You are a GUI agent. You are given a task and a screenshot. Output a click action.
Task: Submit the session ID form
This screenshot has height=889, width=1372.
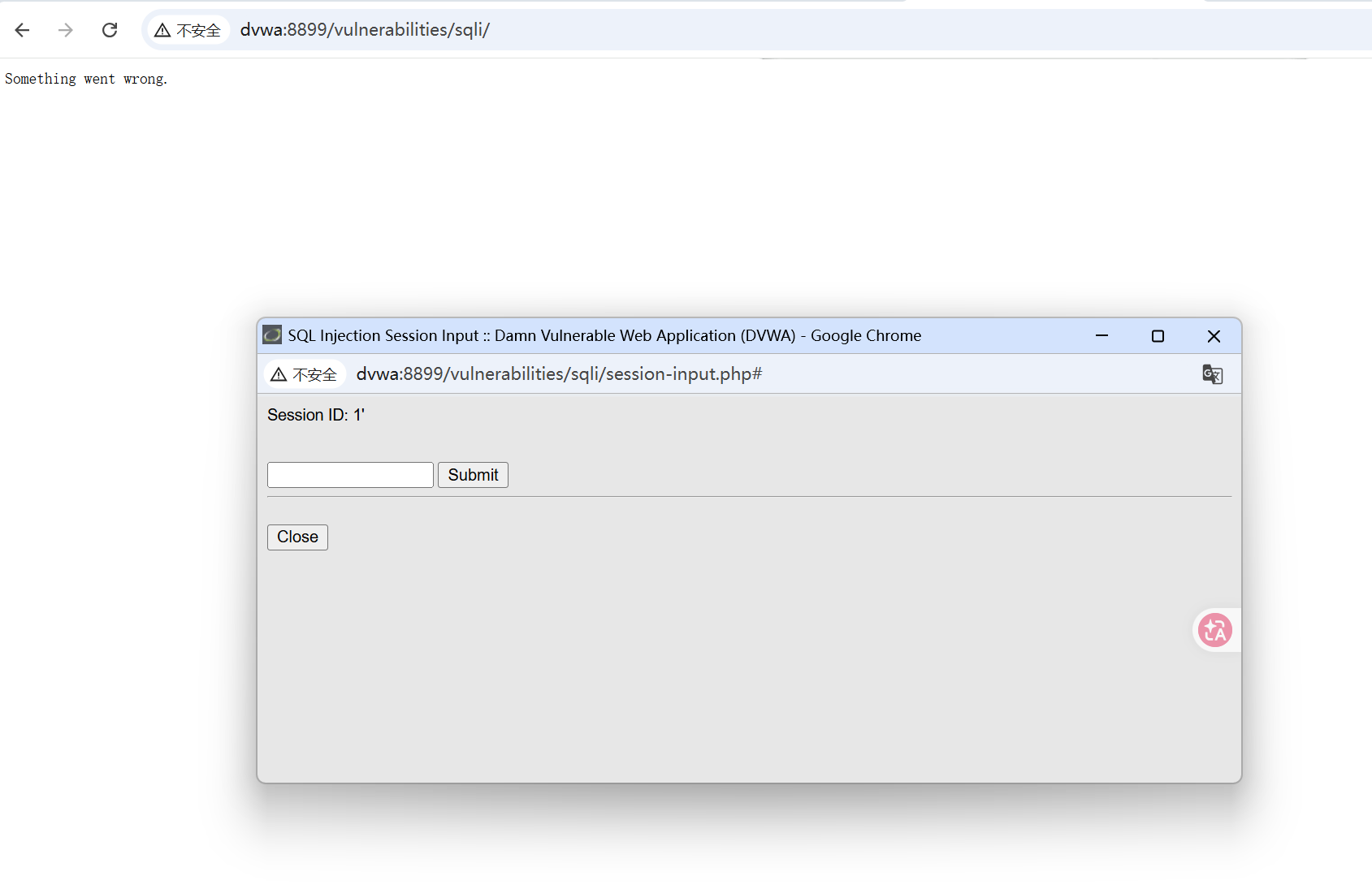point(473,475)
